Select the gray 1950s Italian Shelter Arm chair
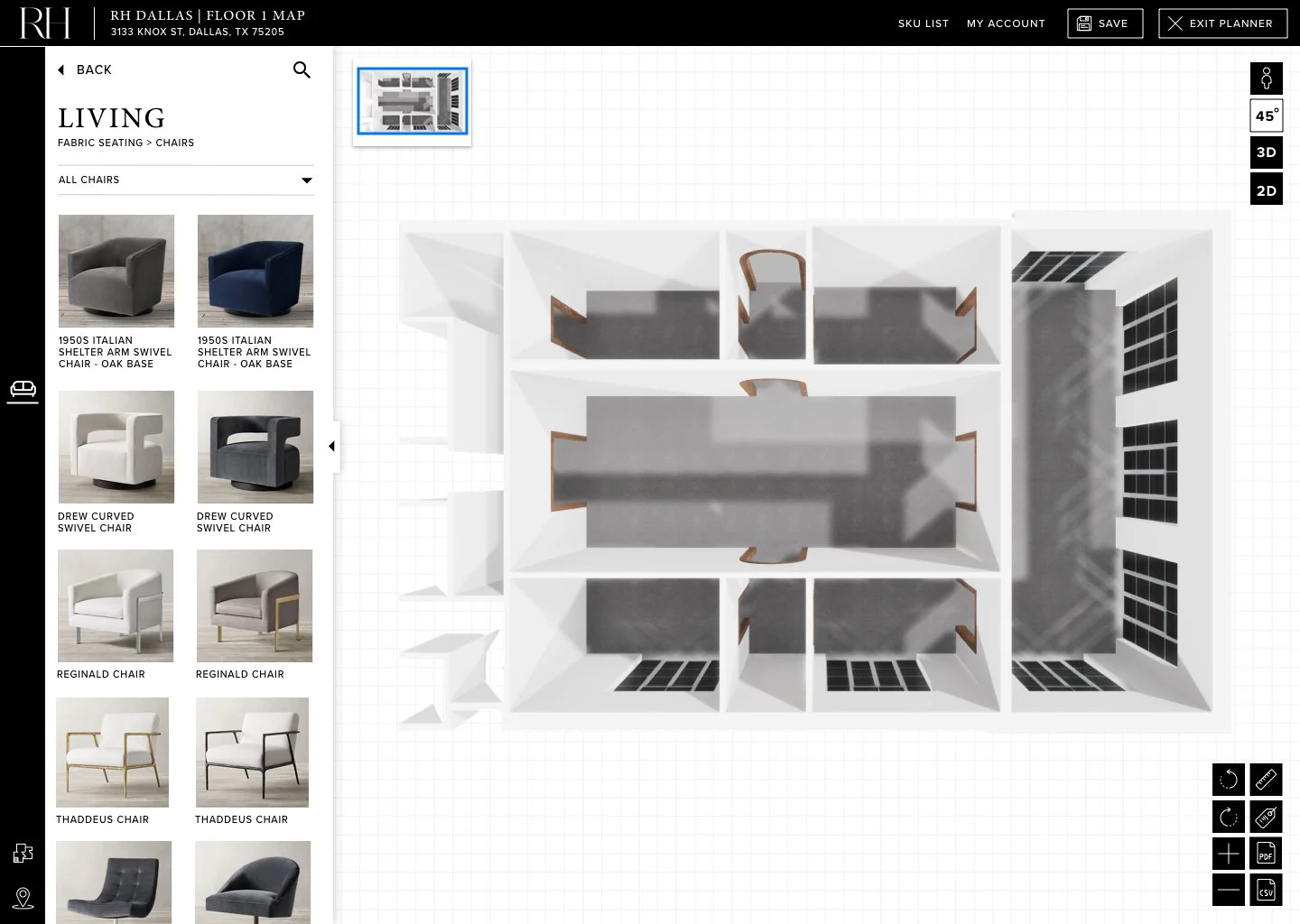The width and height of the screenshot is (1300, 924). 116,271
